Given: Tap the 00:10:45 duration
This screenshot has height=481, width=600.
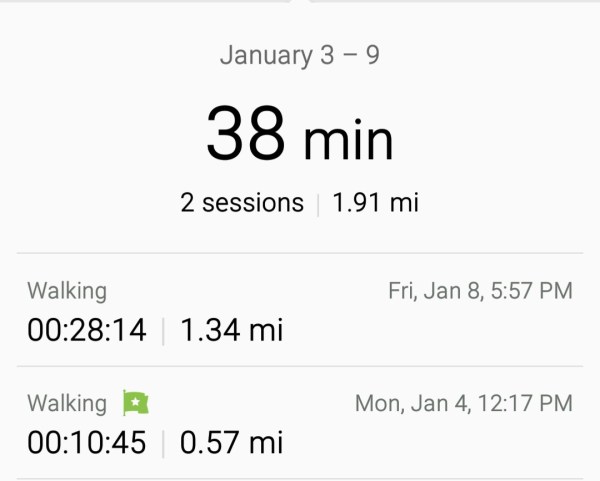Looking at the screenshot, I should 86,442.
